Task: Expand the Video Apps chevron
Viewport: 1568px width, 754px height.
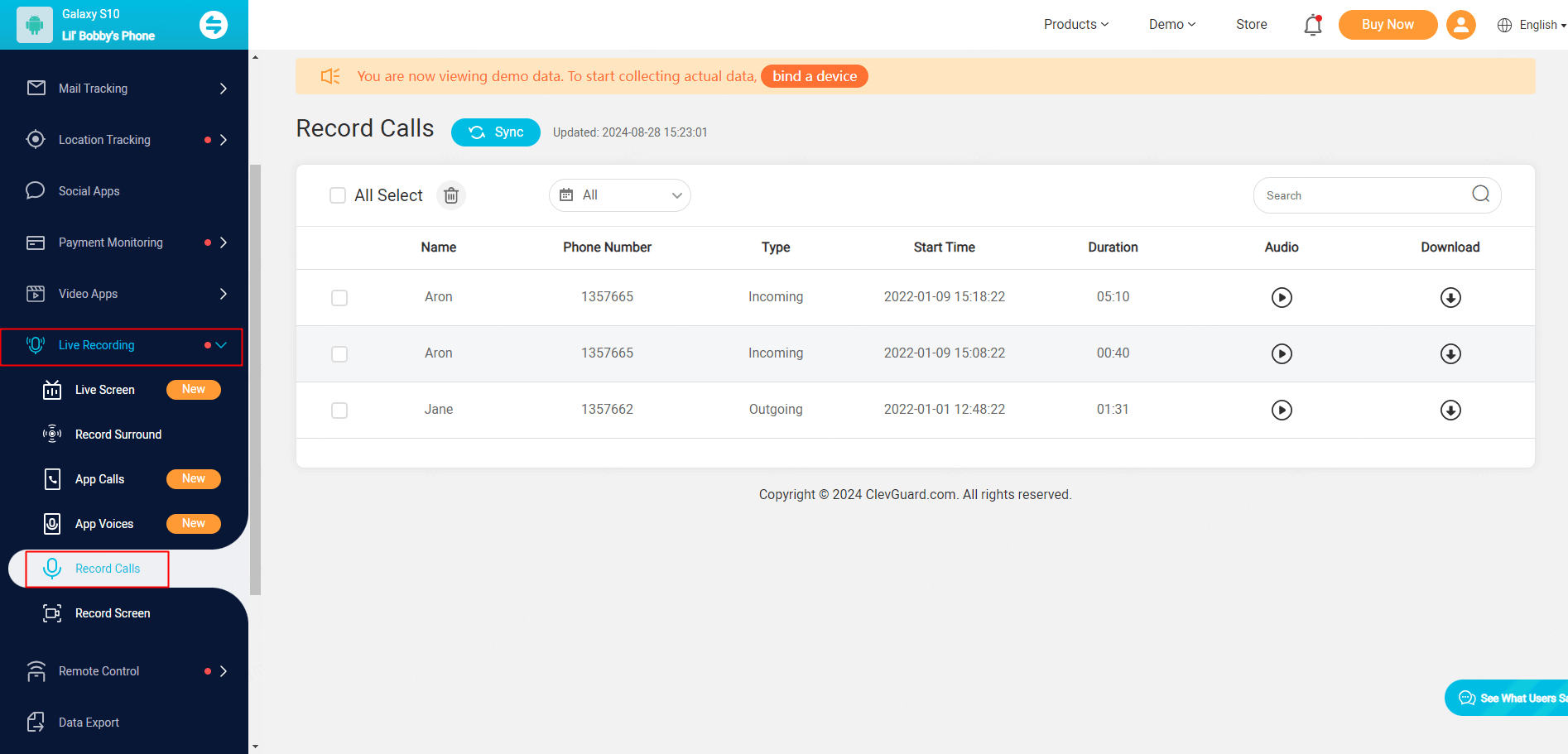Action: point(224,294)
